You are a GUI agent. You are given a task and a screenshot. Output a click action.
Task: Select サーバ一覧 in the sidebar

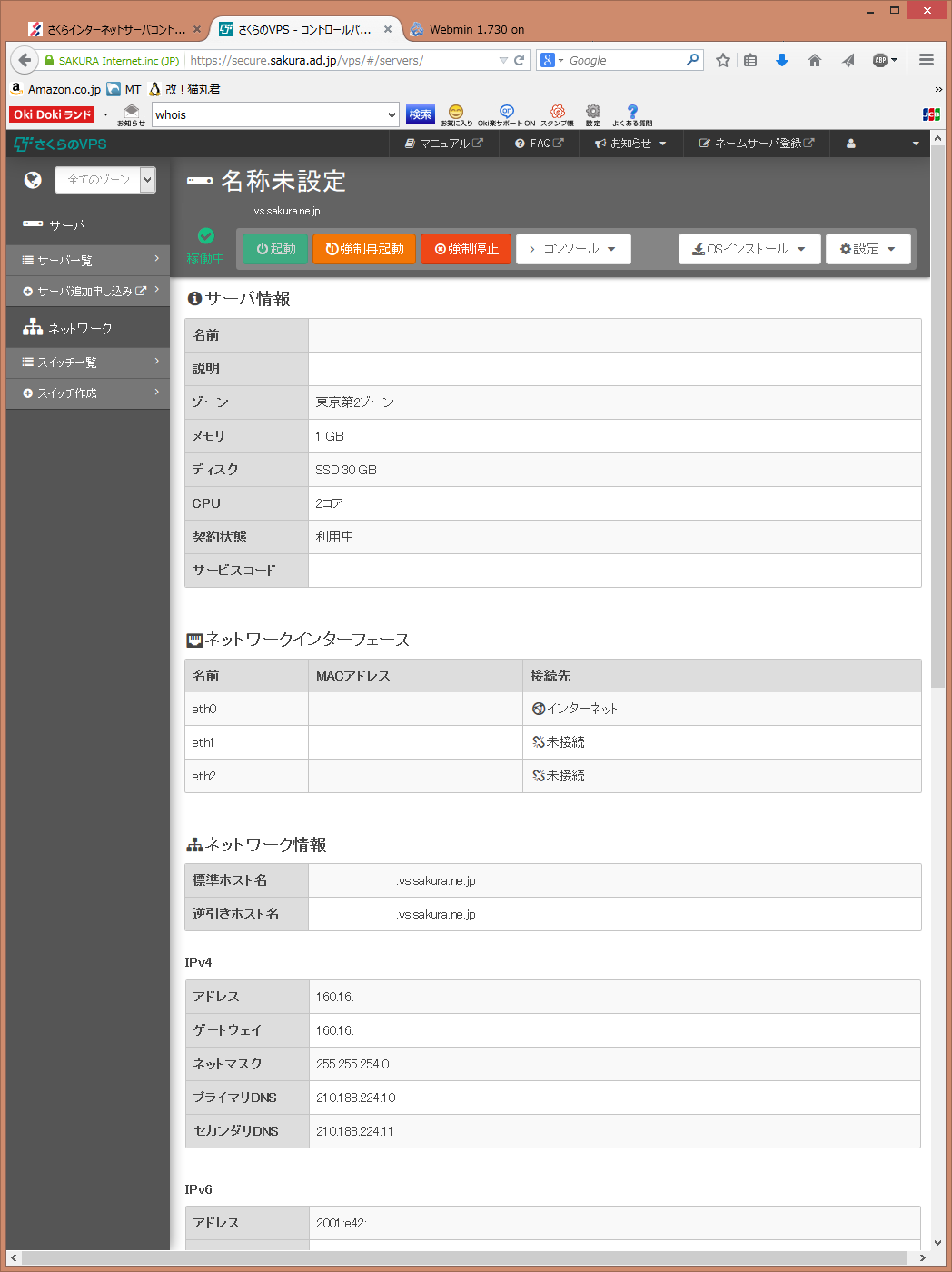(87, 260)
